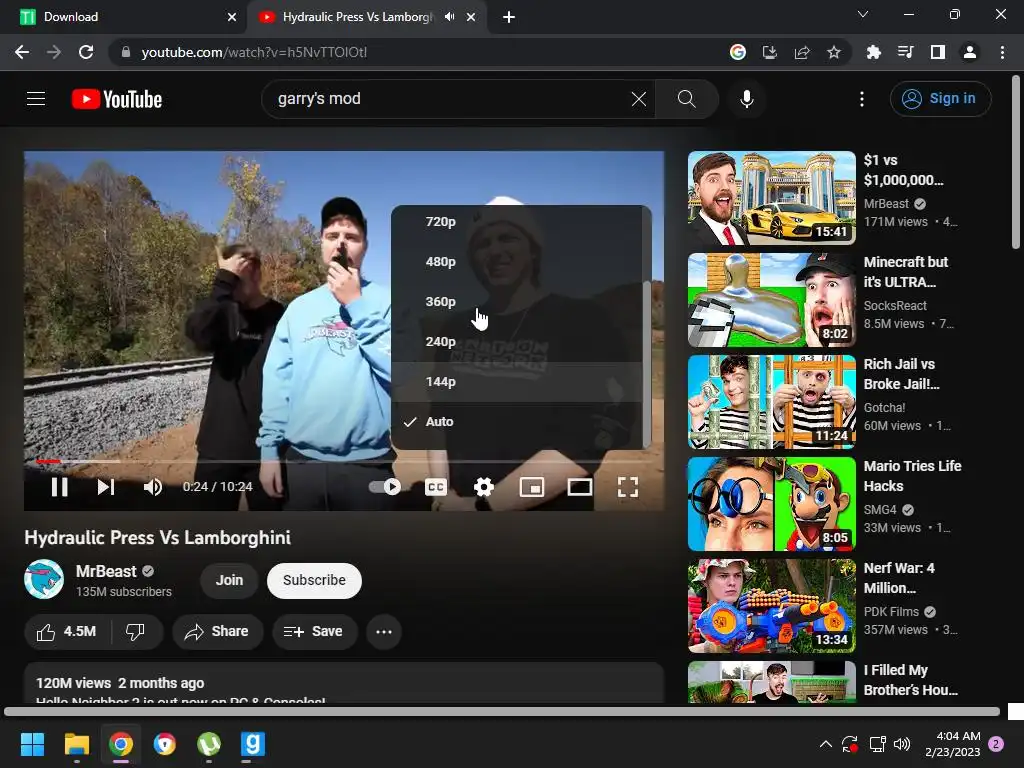The image size is (1024, 768).
Task: Choose 240p quality option
Action: click(517, 342)
